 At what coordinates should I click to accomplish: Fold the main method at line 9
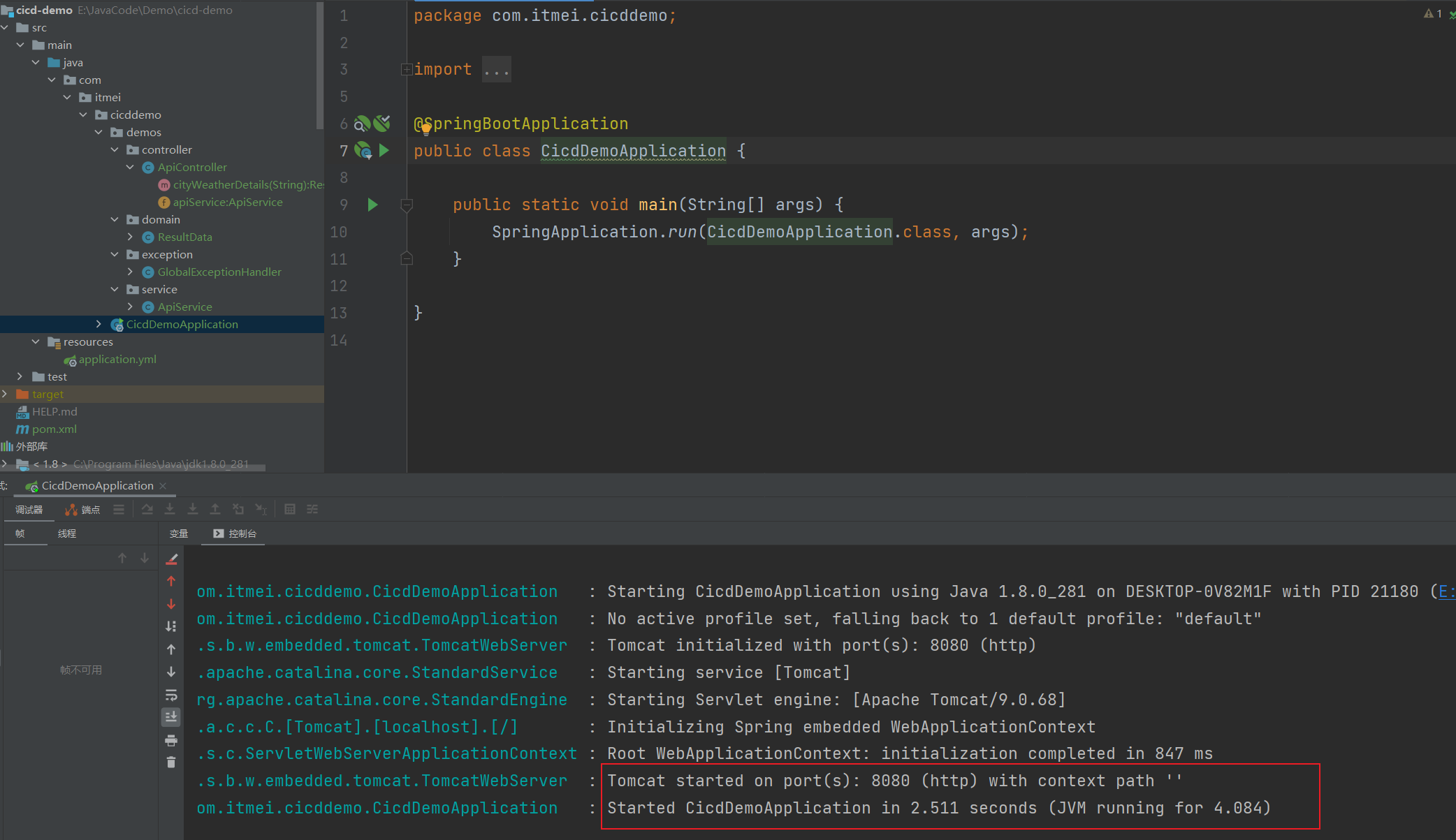point(406,205)
